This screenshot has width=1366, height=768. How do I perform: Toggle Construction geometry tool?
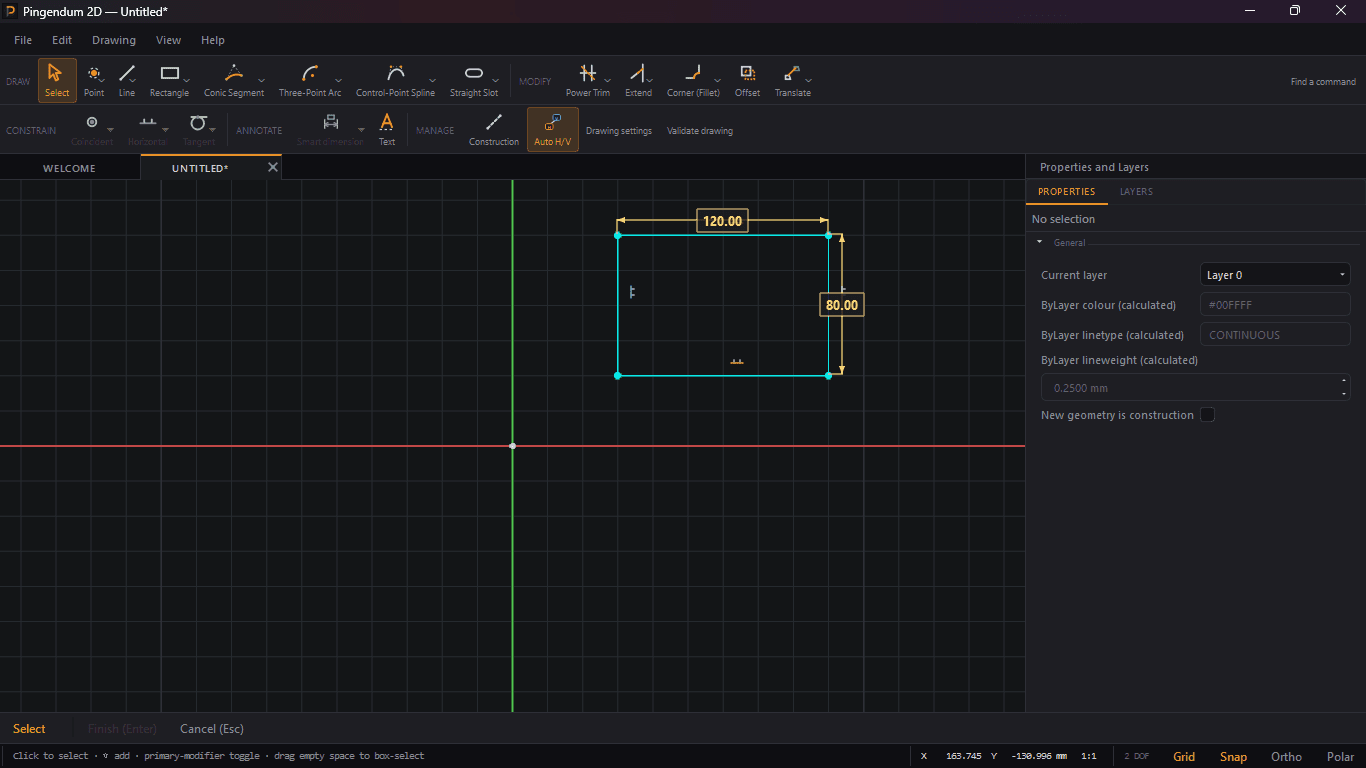pyautogui.click(x=494, y=129)
